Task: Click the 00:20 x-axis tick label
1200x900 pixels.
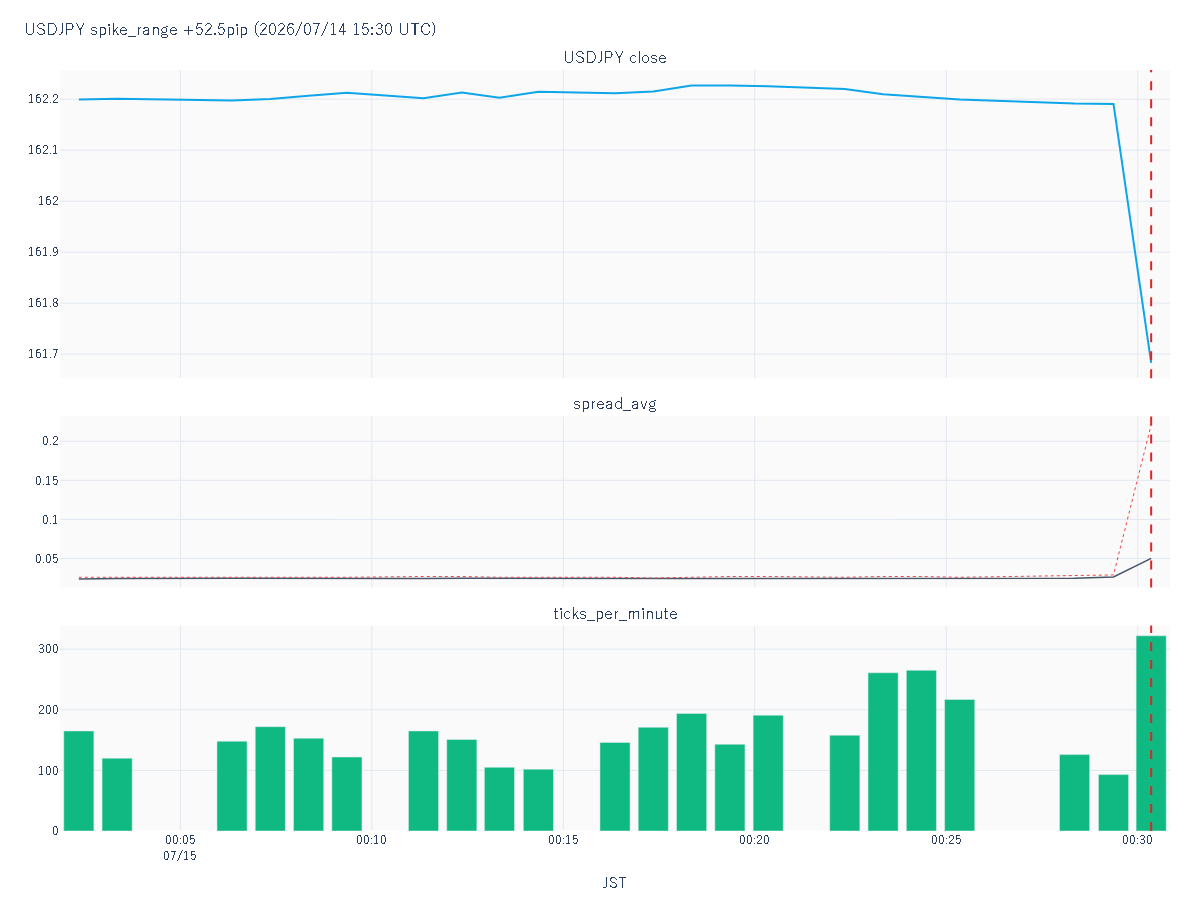Action: click(754, 841)
